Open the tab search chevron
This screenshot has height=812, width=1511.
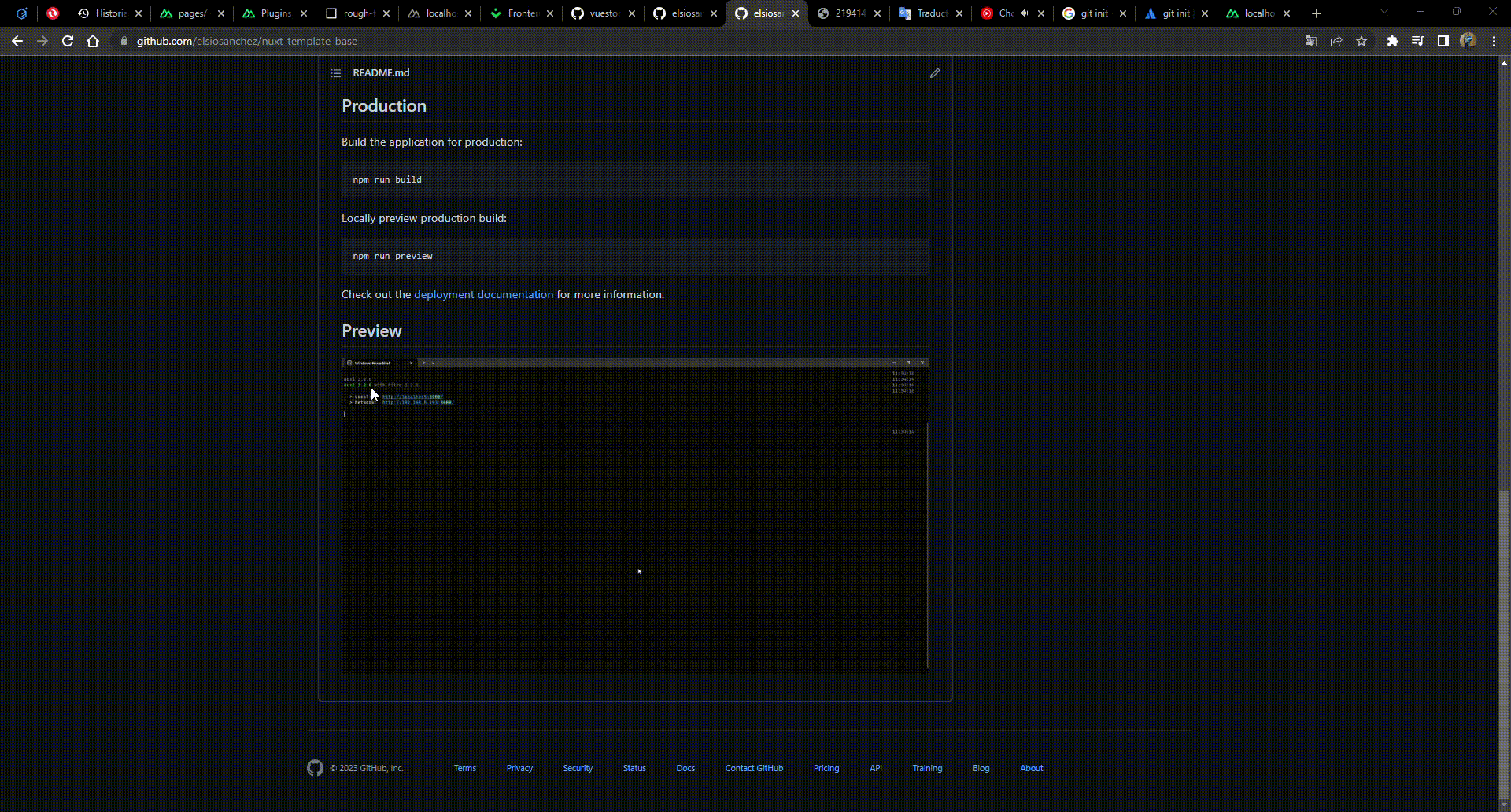point(1383,11)
